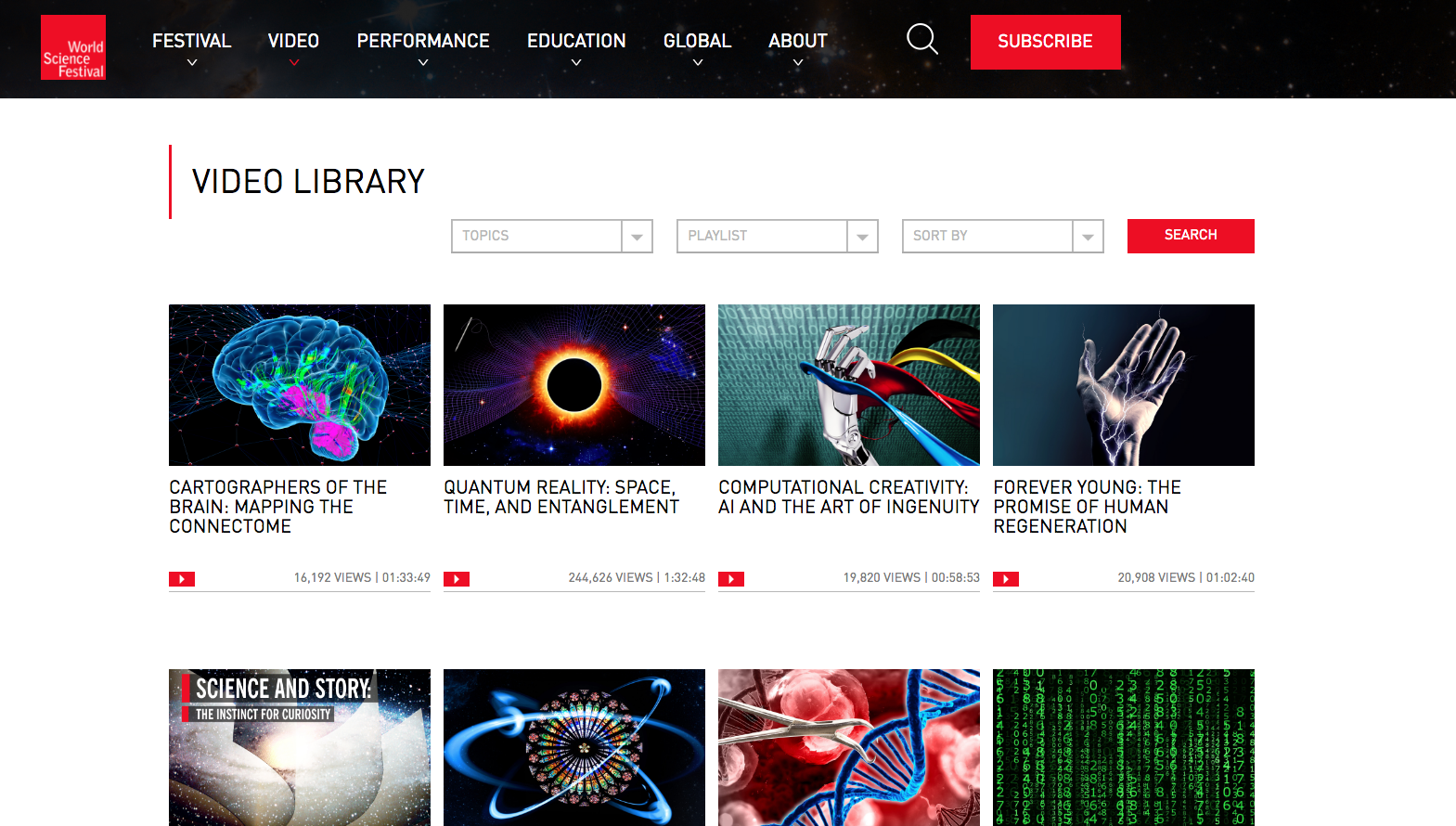Image resolution: width=1456 pixels, height=826 pixels.
Task: Open the green matrix numbers thumbnail
Action: [1124, 747]
